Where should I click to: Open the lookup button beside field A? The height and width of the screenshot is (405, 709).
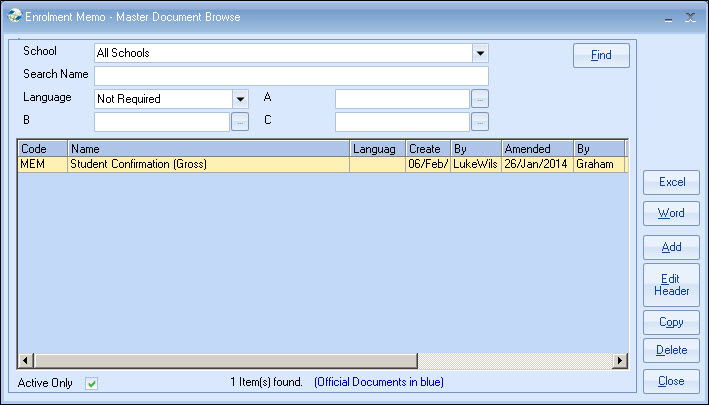(480, 99)
